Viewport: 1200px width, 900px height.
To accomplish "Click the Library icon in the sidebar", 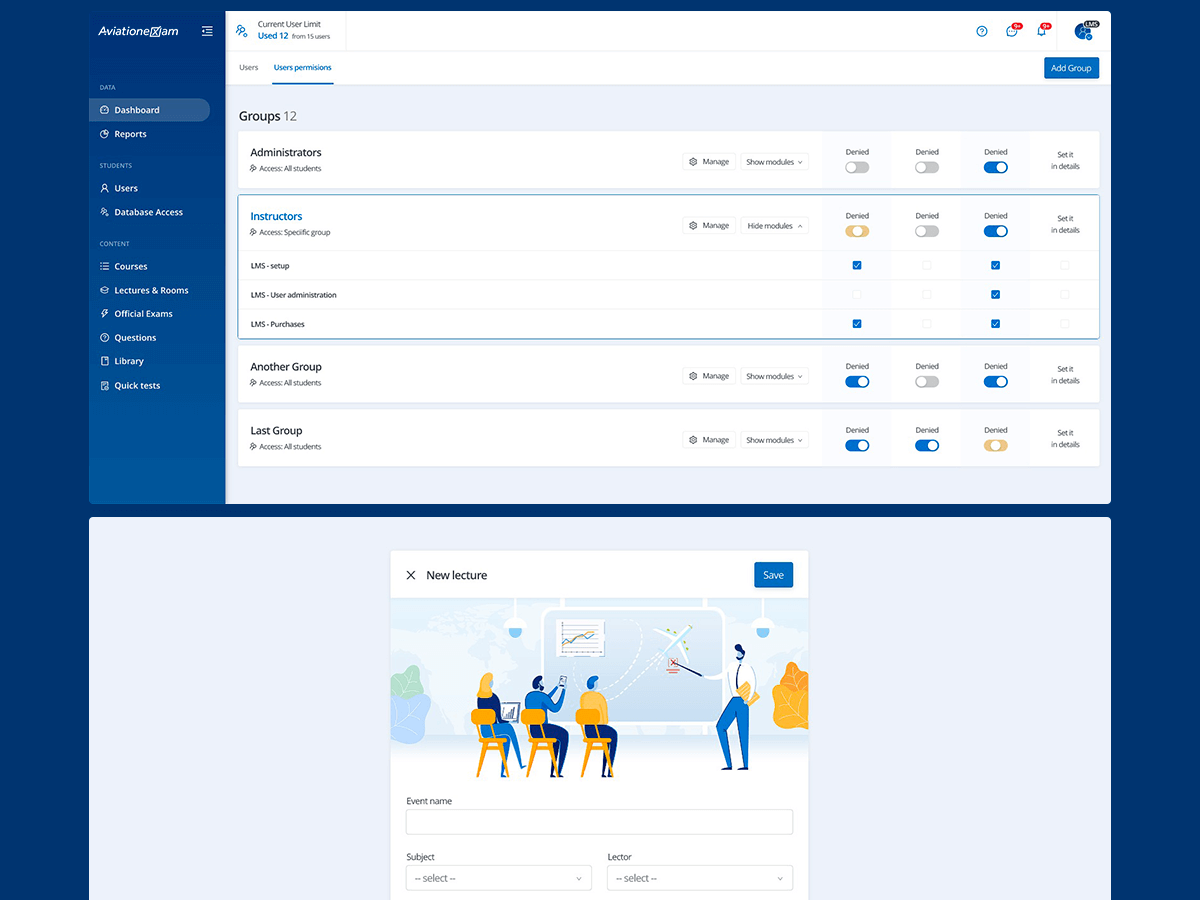I will [105, 361].
